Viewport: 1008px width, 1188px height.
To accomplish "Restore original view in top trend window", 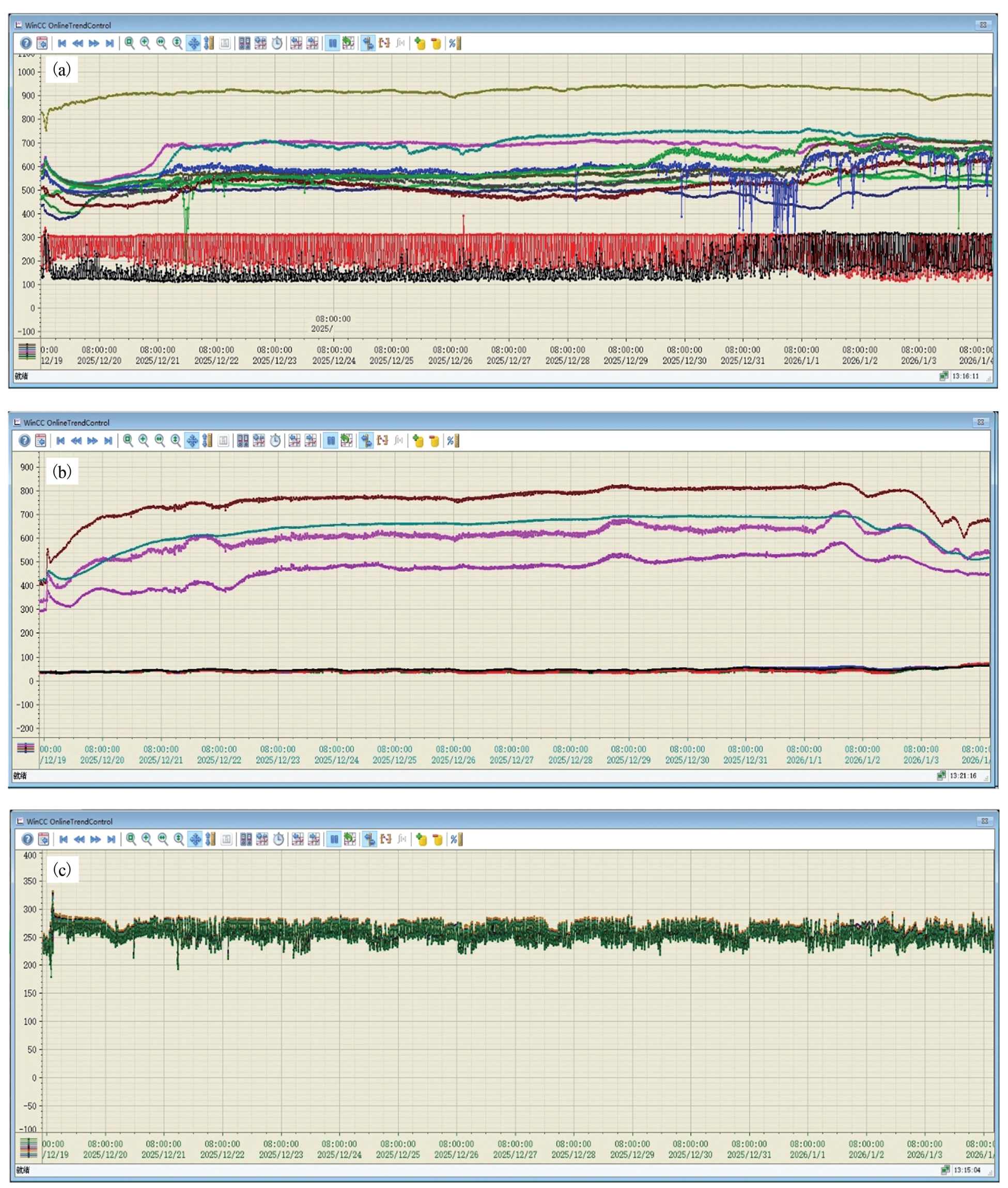I will click(225, 43).
